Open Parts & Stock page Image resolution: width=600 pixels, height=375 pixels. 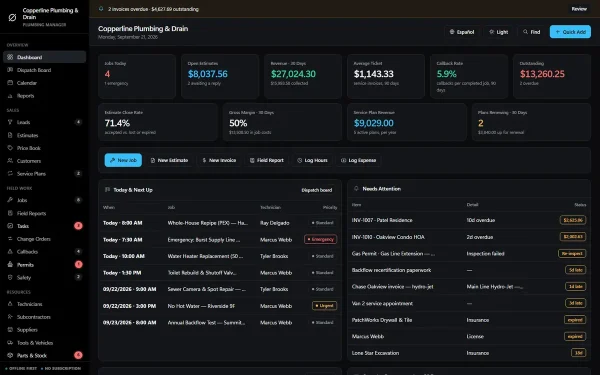[x=44, y=355]
